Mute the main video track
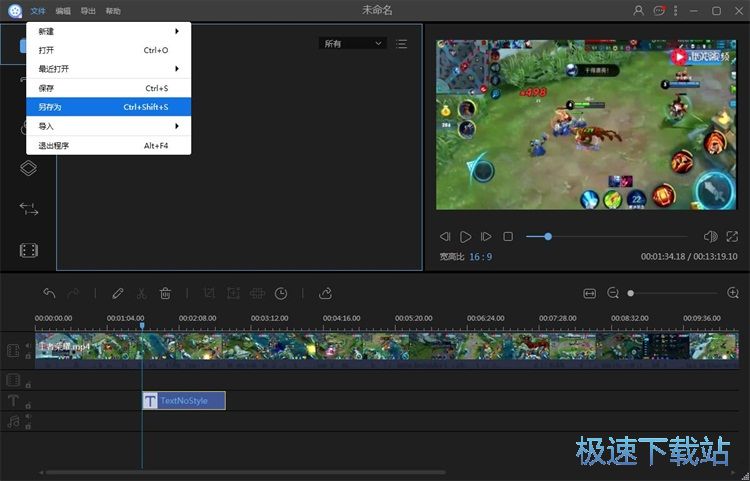Screen dimensions: 750x481 pos(28,345)
